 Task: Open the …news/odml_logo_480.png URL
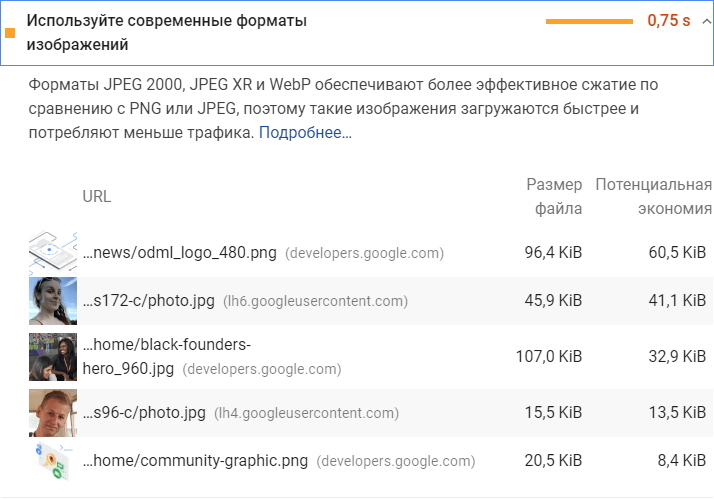(179, 253)
